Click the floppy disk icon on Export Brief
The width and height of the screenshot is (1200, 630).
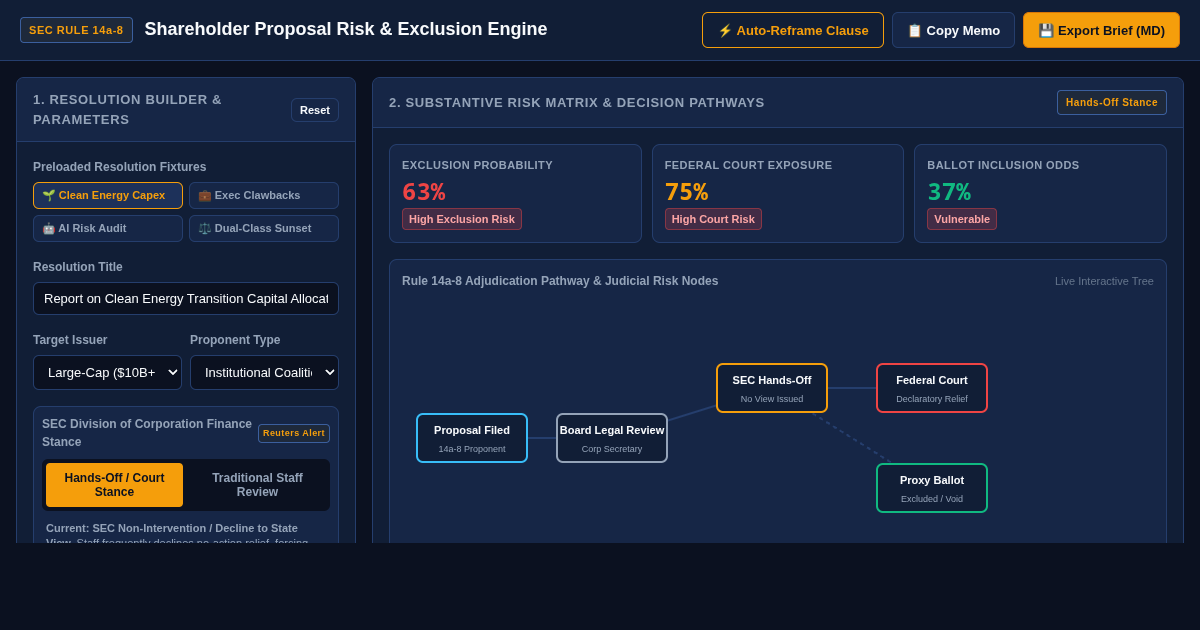pos(1046,31)
